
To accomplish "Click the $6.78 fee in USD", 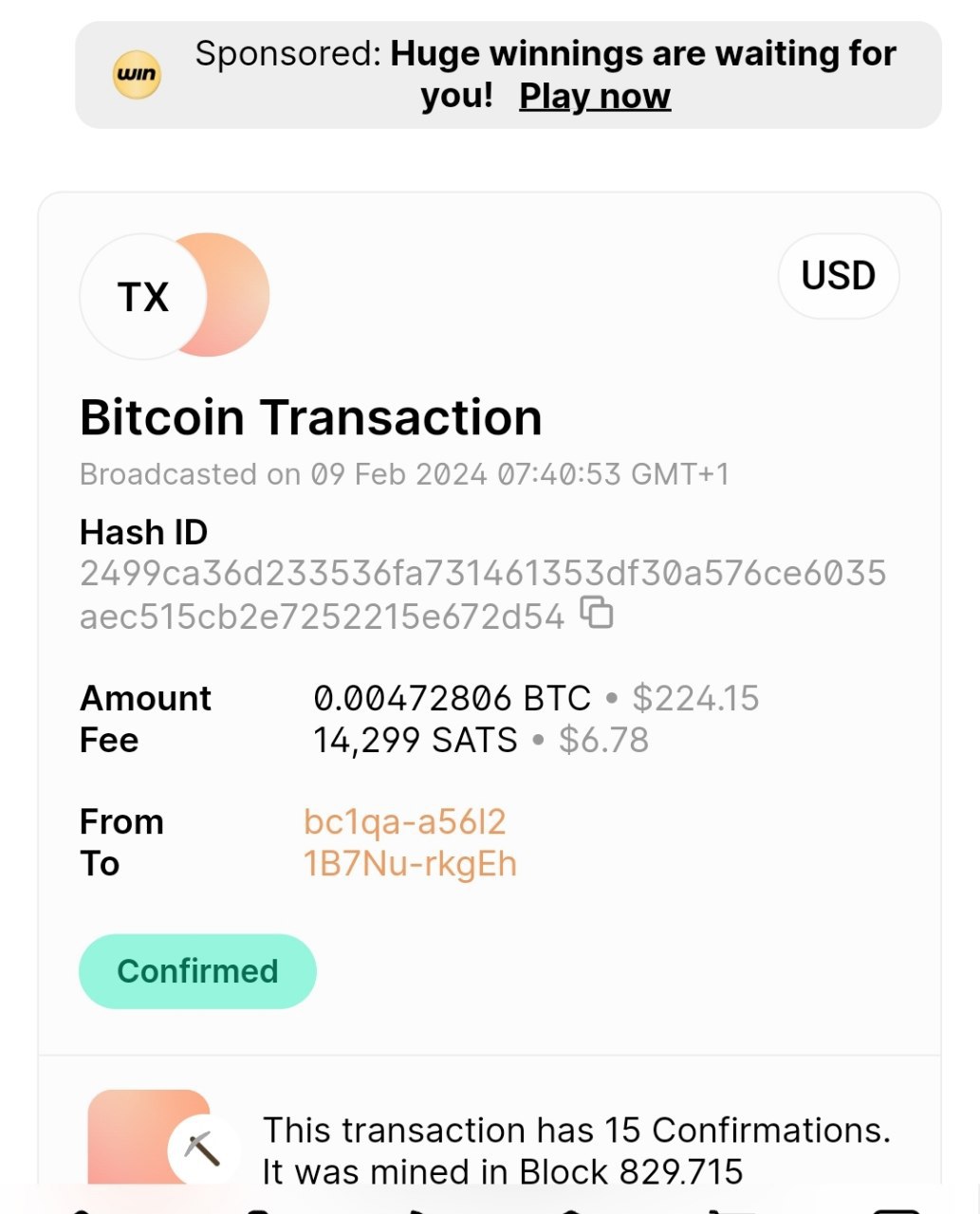I will coord(603,741).
